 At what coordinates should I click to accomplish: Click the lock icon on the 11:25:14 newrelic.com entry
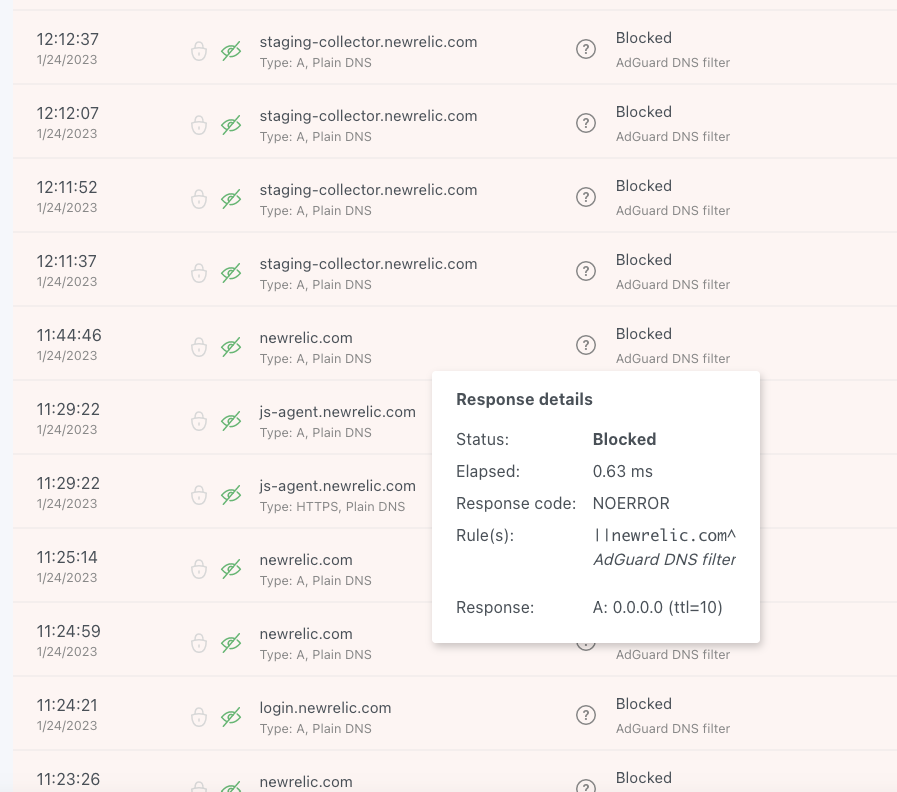[198, 567]
